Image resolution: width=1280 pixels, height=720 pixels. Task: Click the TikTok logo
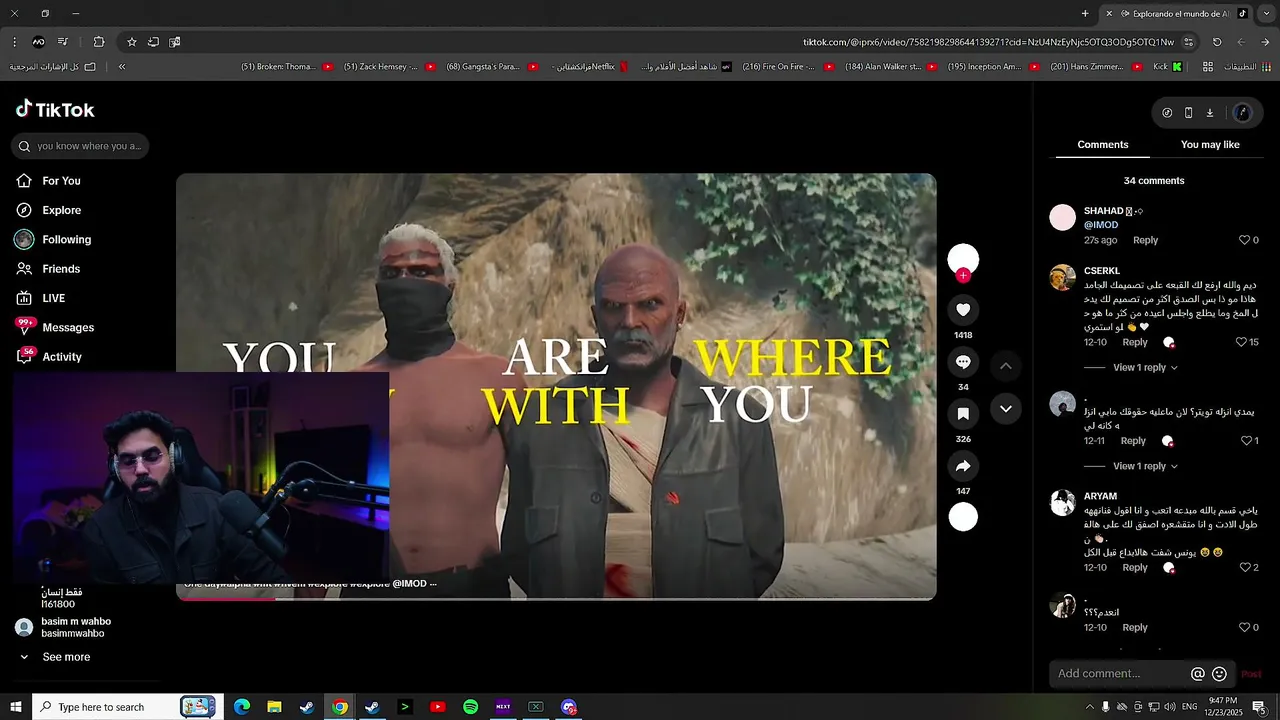click(x=55, y=110)
